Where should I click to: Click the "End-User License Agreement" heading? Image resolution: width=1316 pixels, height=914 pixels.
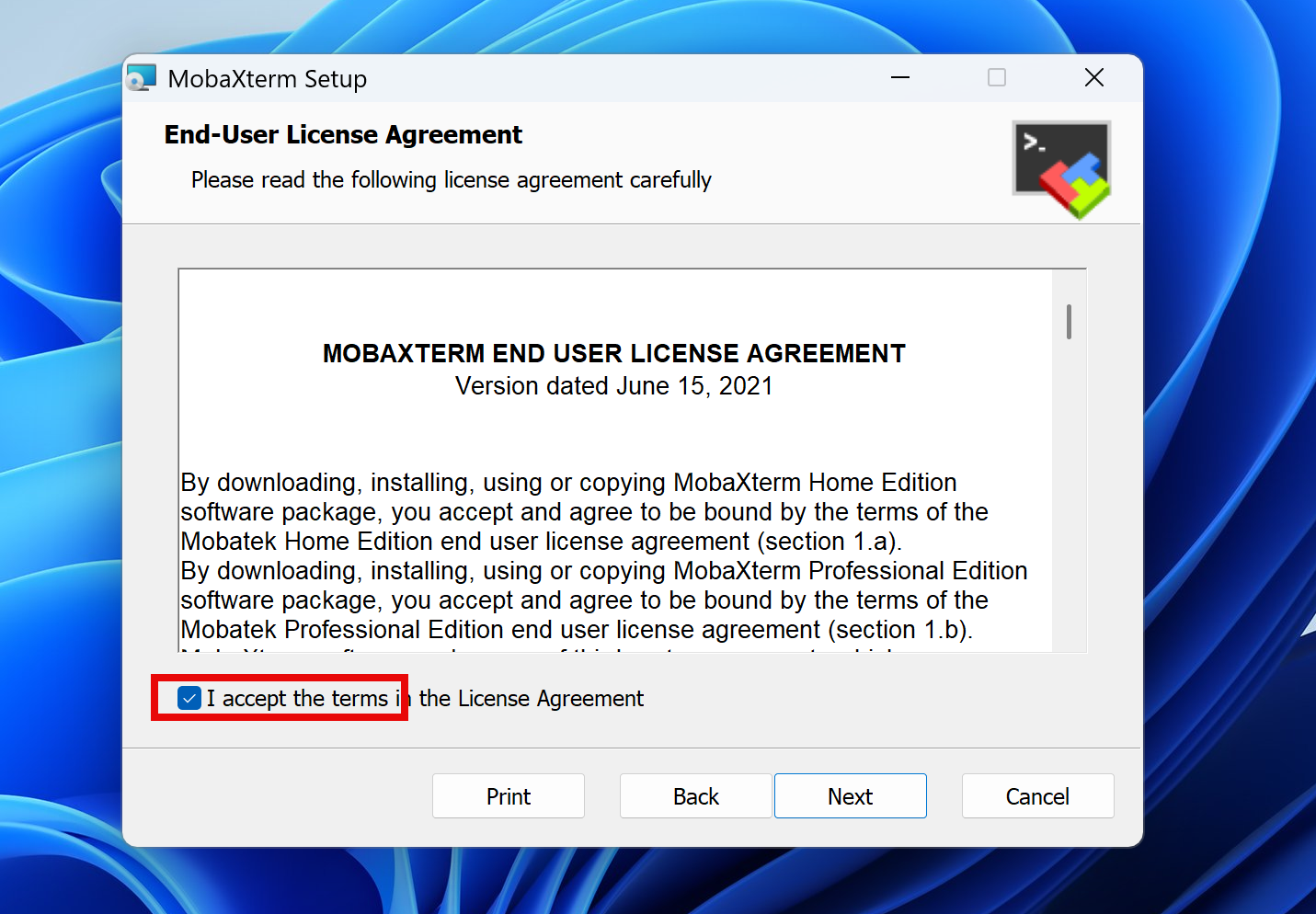343,135
